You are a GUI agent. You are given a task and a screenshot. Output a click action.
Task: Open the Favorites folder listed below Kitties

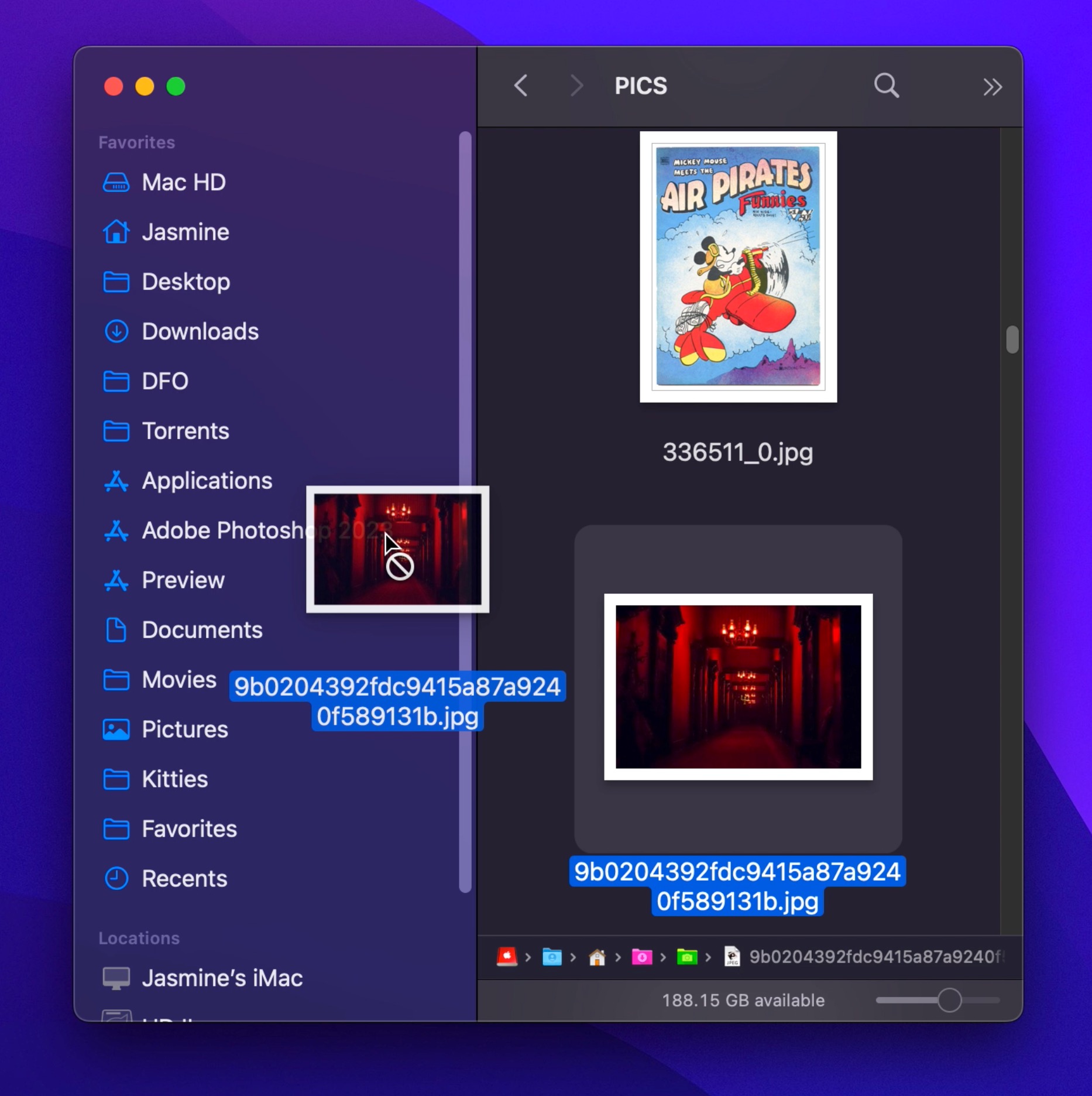pyautogui.click(x=170, y=829)
